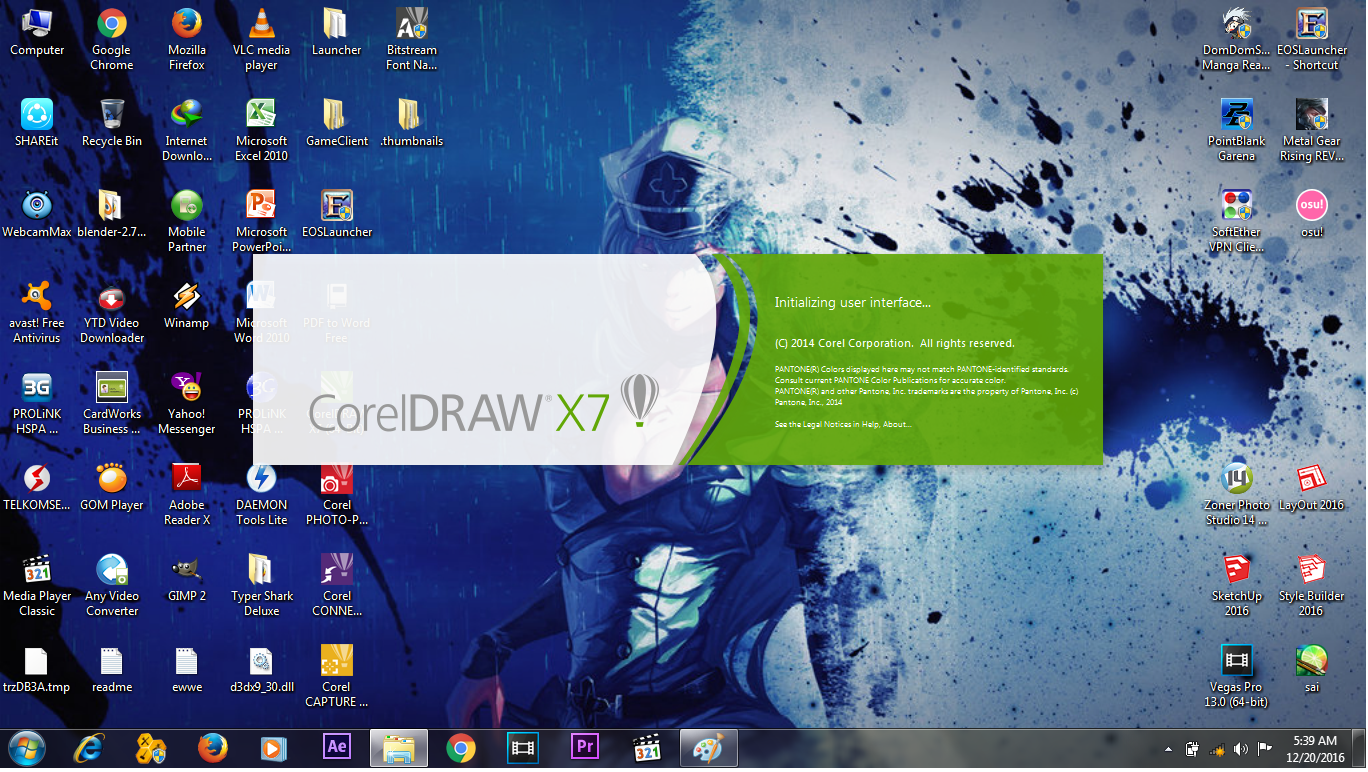Image resolution: width=1368 pixels, height=772 pixels.
Task: Select the GOM Player desktop icon
Action: coord(112,488)
